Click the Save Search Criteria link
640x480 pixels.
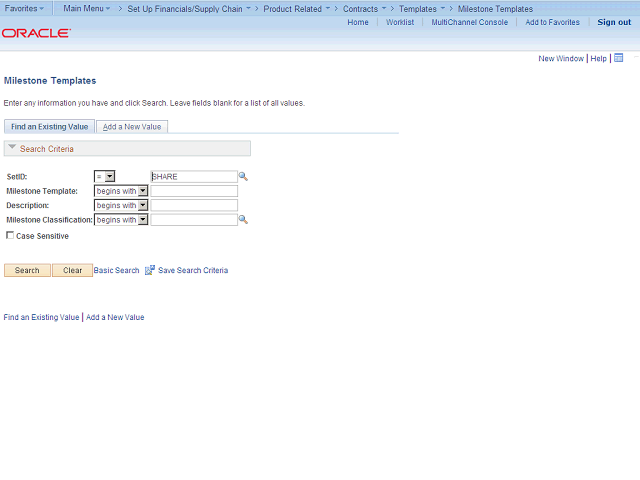click(x=193, y=270)
